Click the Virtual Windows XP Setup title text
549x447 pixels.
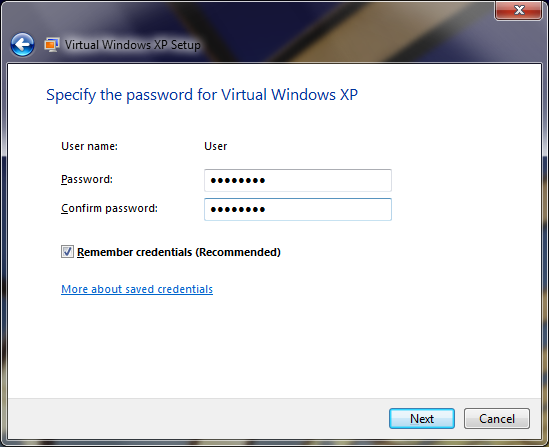(x=133, y=45)
